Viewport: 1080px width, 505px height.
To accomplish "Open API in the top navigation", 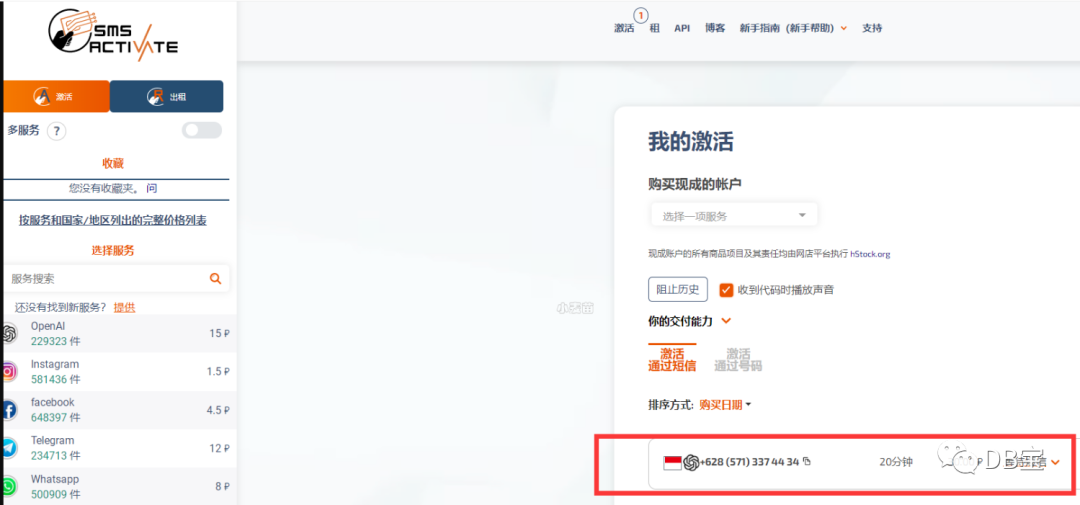I will pos(682,28).
